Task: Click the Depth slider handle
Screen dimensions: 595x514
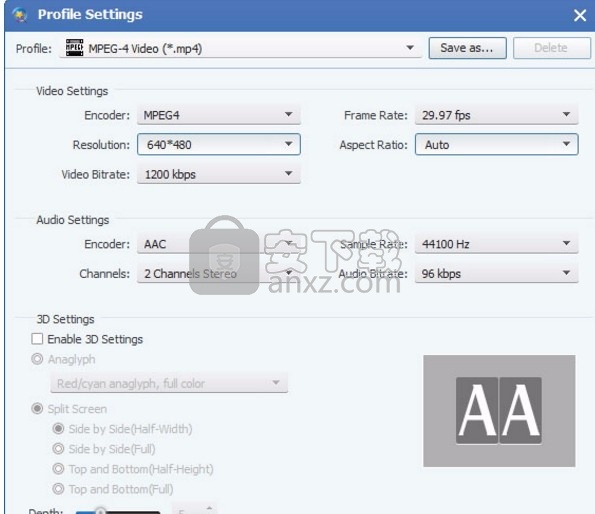Action: click(x=100, y=511)
